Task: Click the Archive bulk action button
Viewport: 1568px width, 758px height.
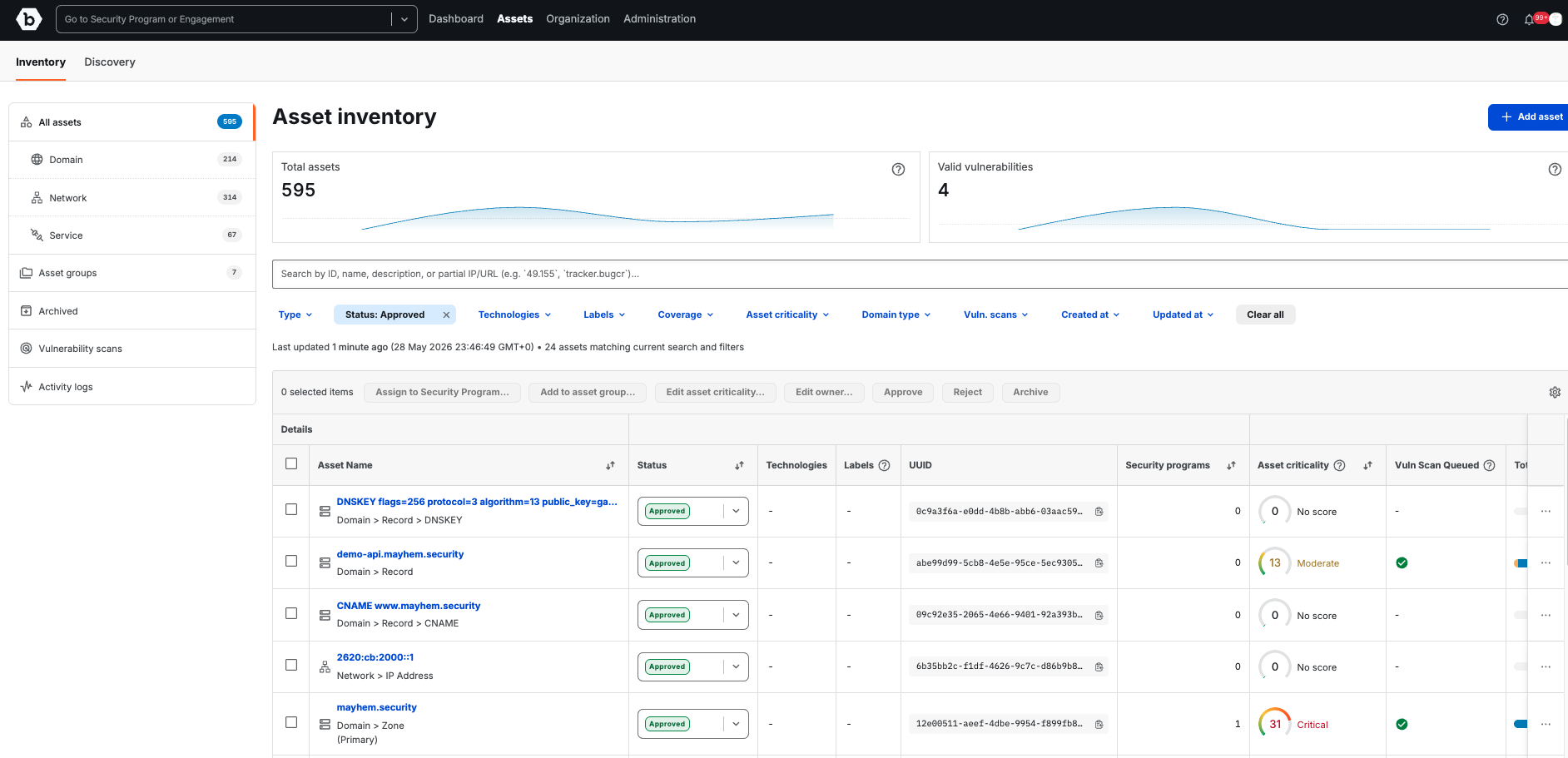Action: pyautogui.click(x=1030, y=392)
